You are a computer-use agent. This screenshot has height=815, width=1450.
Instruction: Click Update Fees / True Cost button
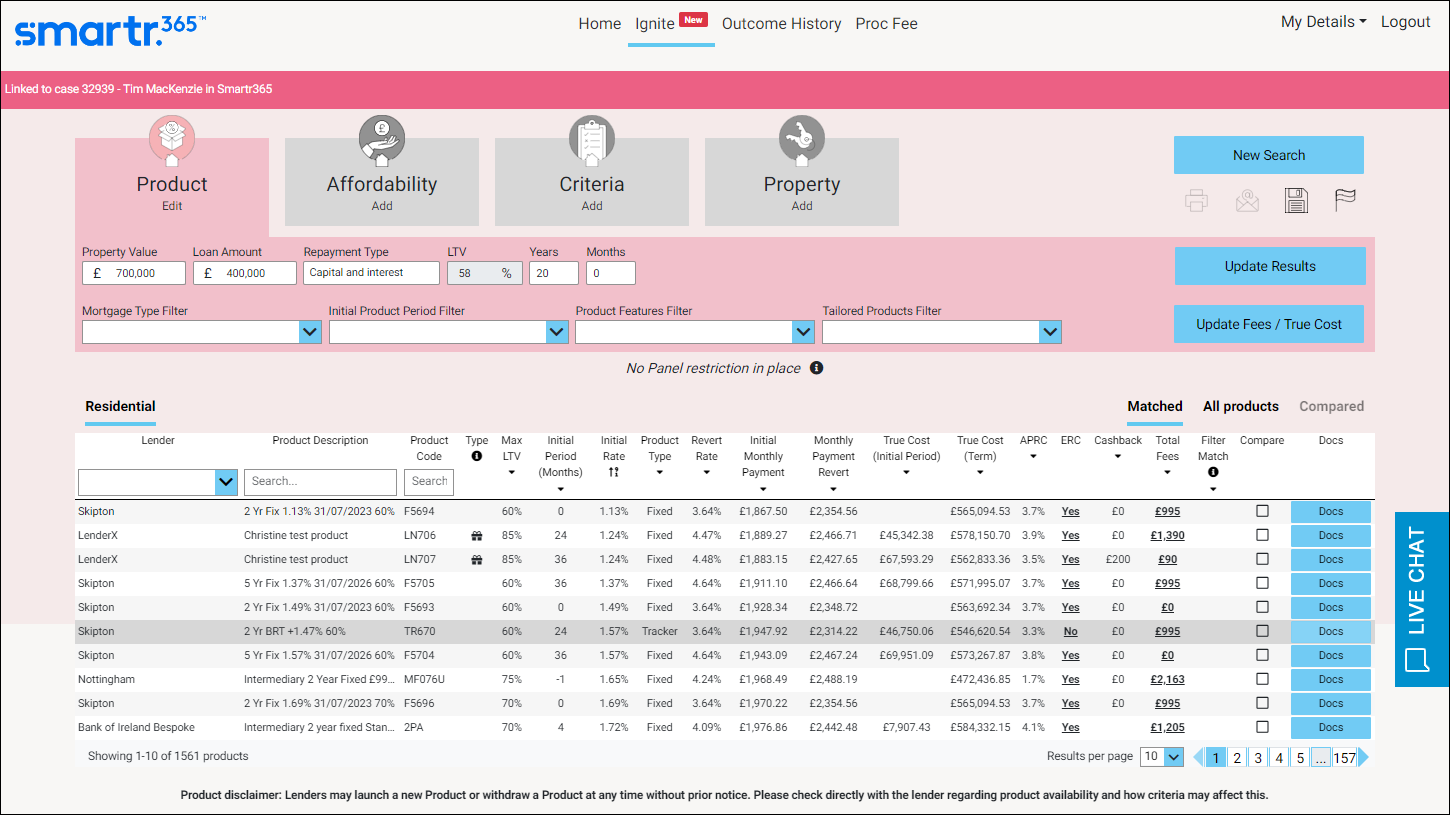[x=1269, y=324]
